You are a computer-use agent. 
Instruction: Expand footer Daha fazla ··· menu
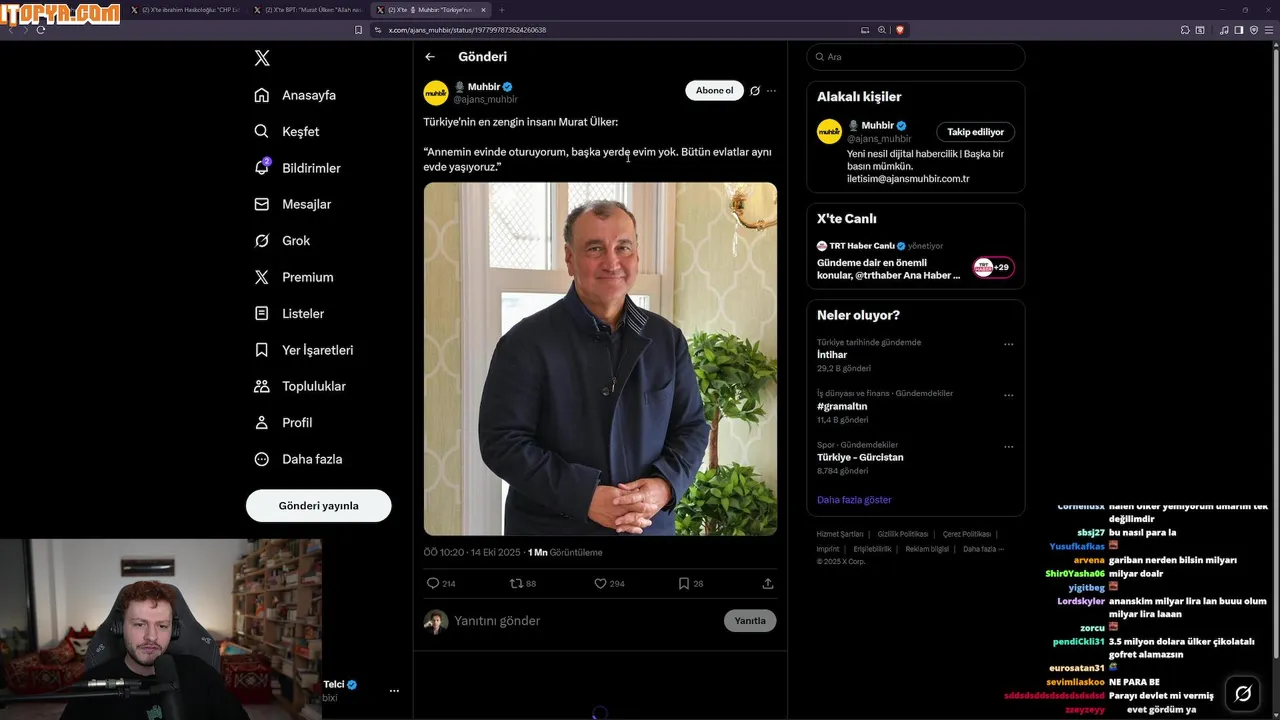point(983,549)
